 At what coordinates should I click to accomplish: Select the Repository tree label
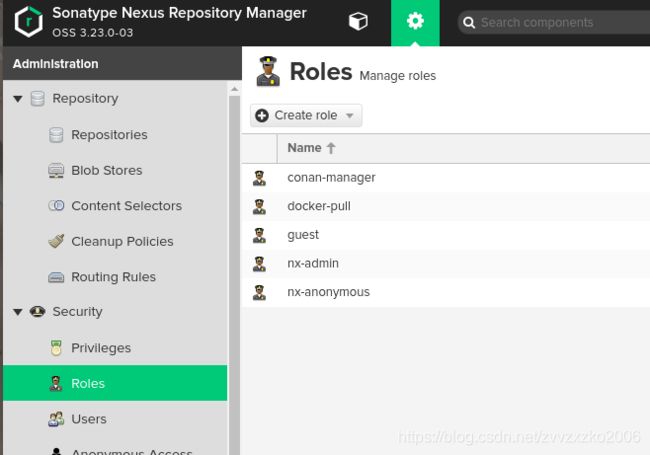point(85,99)
